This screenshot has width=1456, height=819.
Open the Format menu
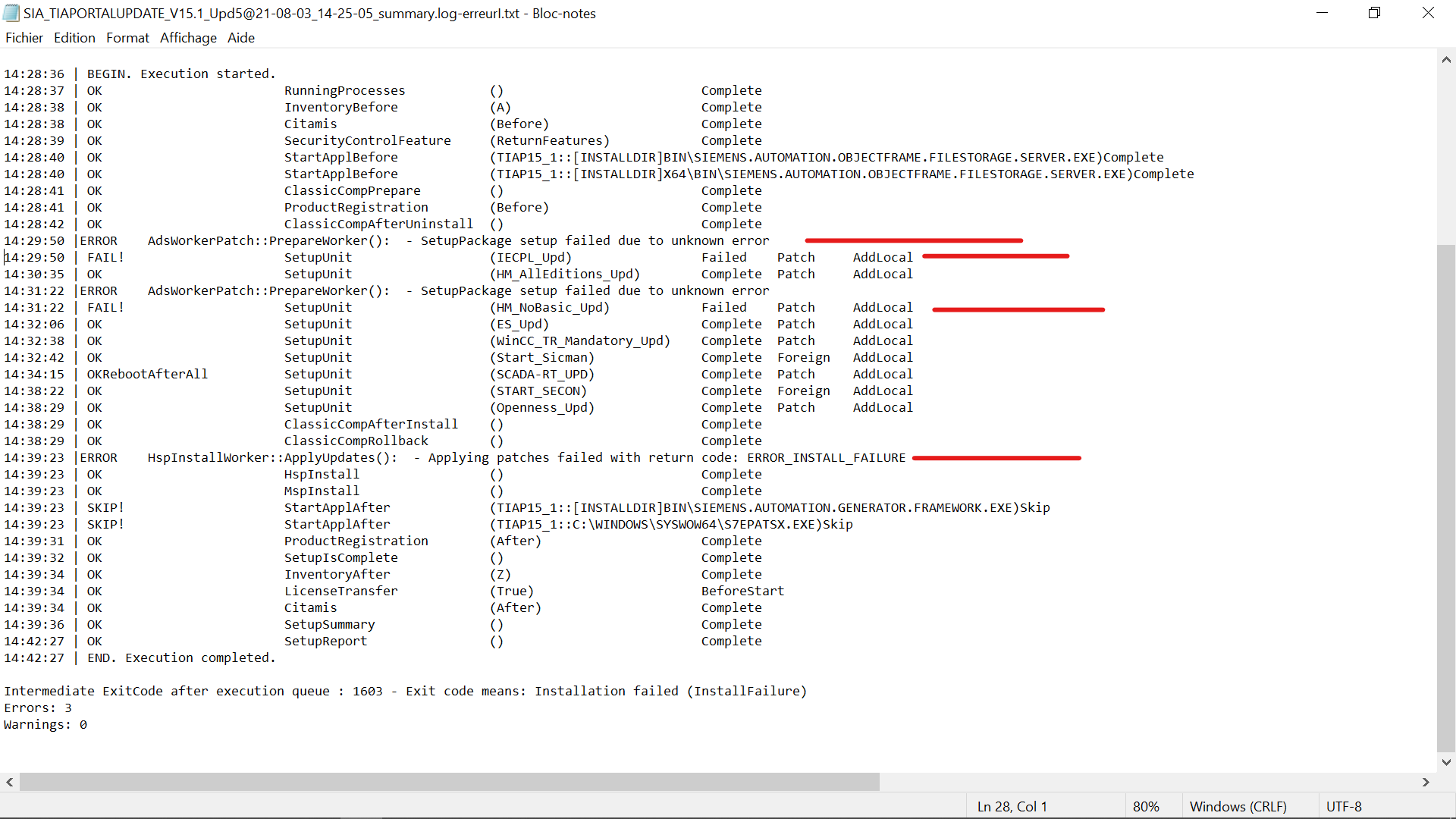(x=127, y=38)
